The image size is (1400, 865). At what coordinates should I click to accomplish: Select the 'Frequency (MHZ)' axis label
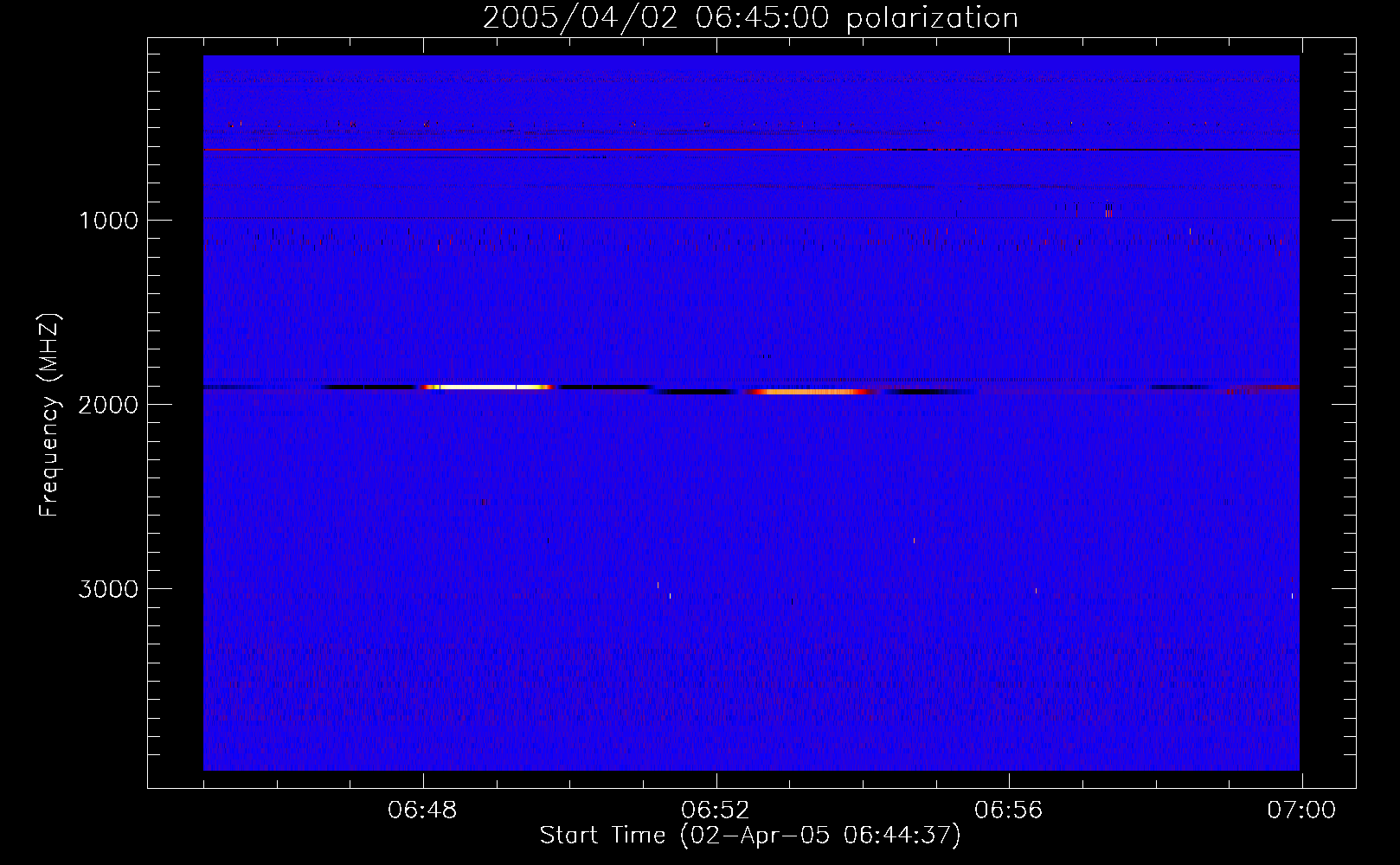coord(49,415)
